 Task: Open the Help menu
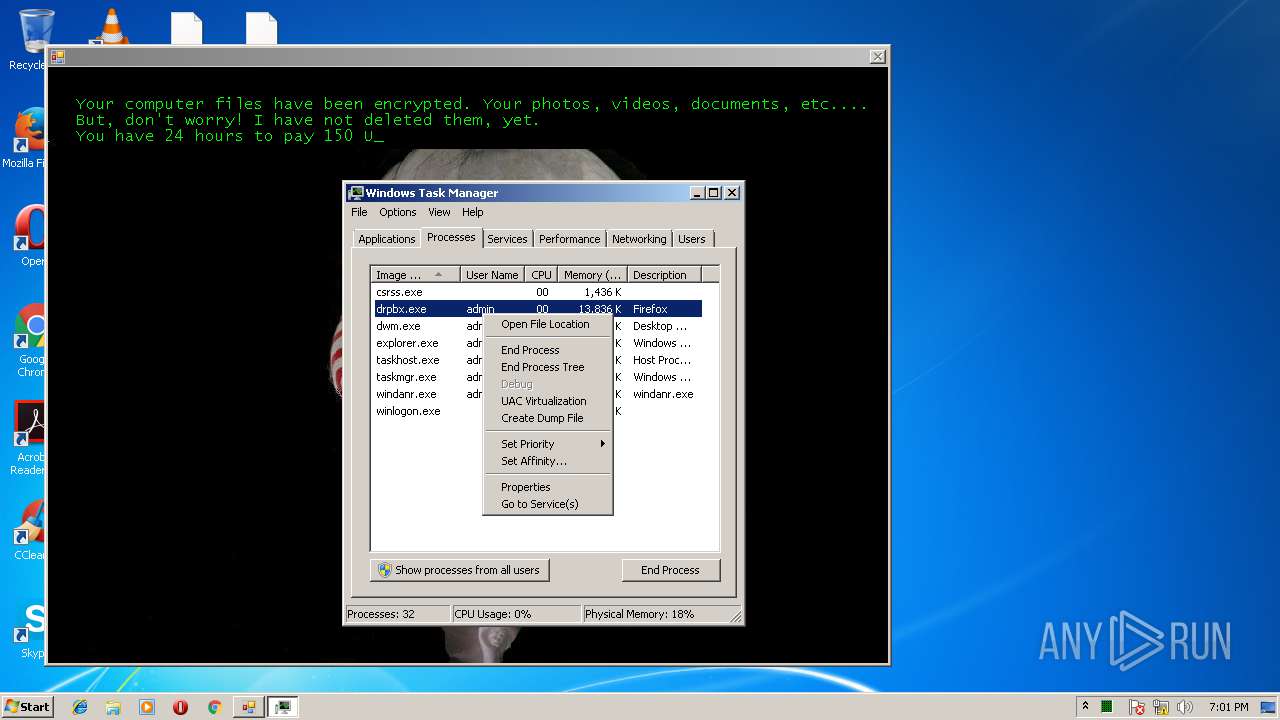pyautogui.click(x=472, y=212)
